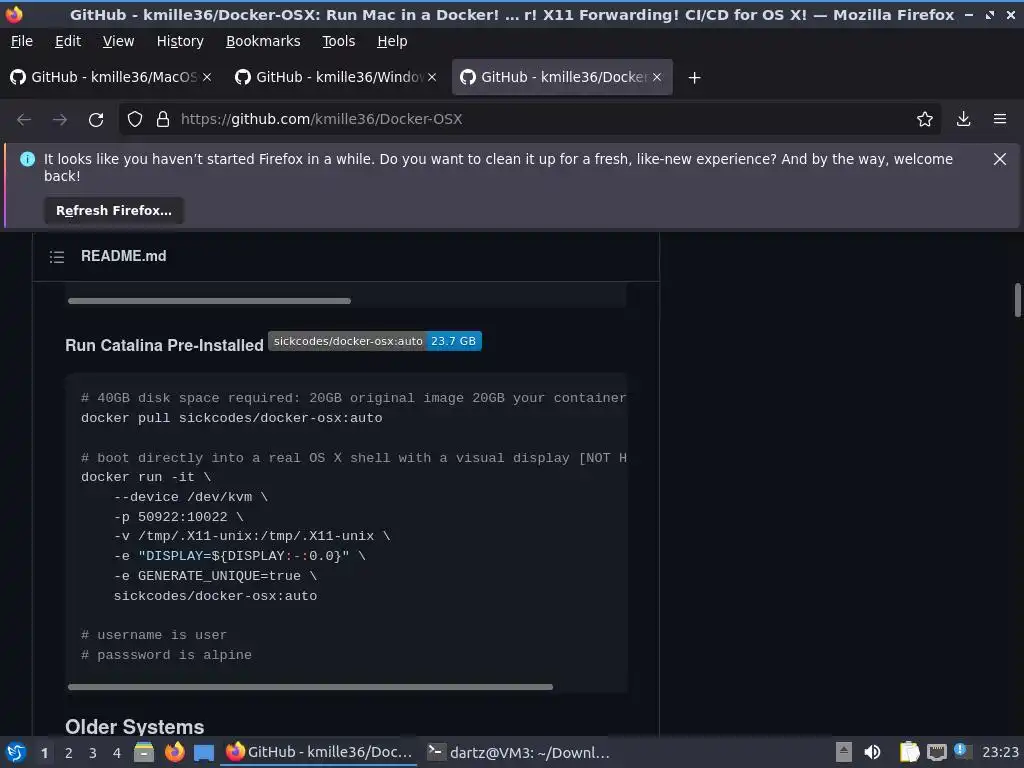Switch to virtual desktop 3
Viewport: 1024px width, 768px height.
tap(93, 753)
